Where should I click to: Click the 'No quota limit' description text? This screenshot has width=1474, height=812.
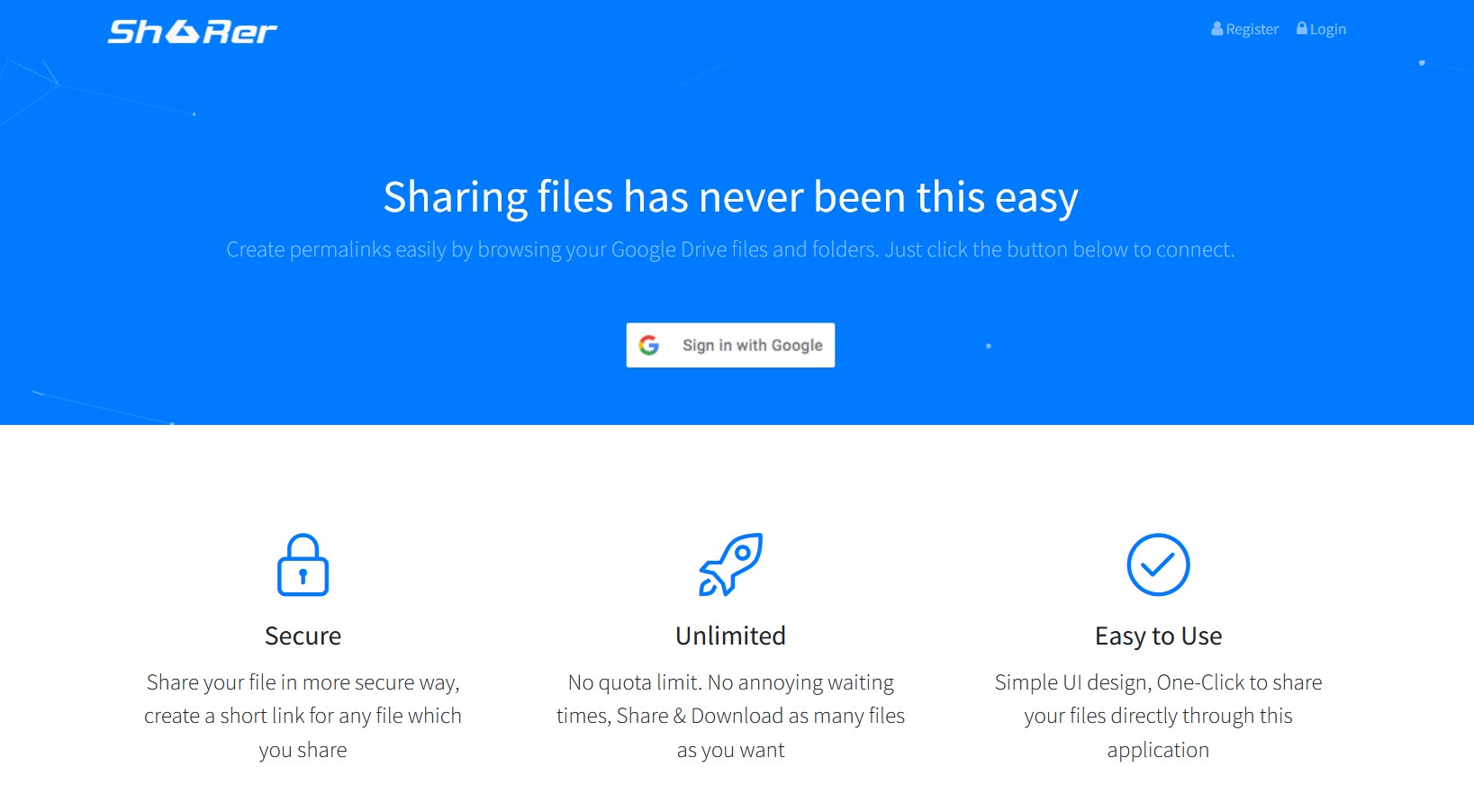(x=730, y=716)
